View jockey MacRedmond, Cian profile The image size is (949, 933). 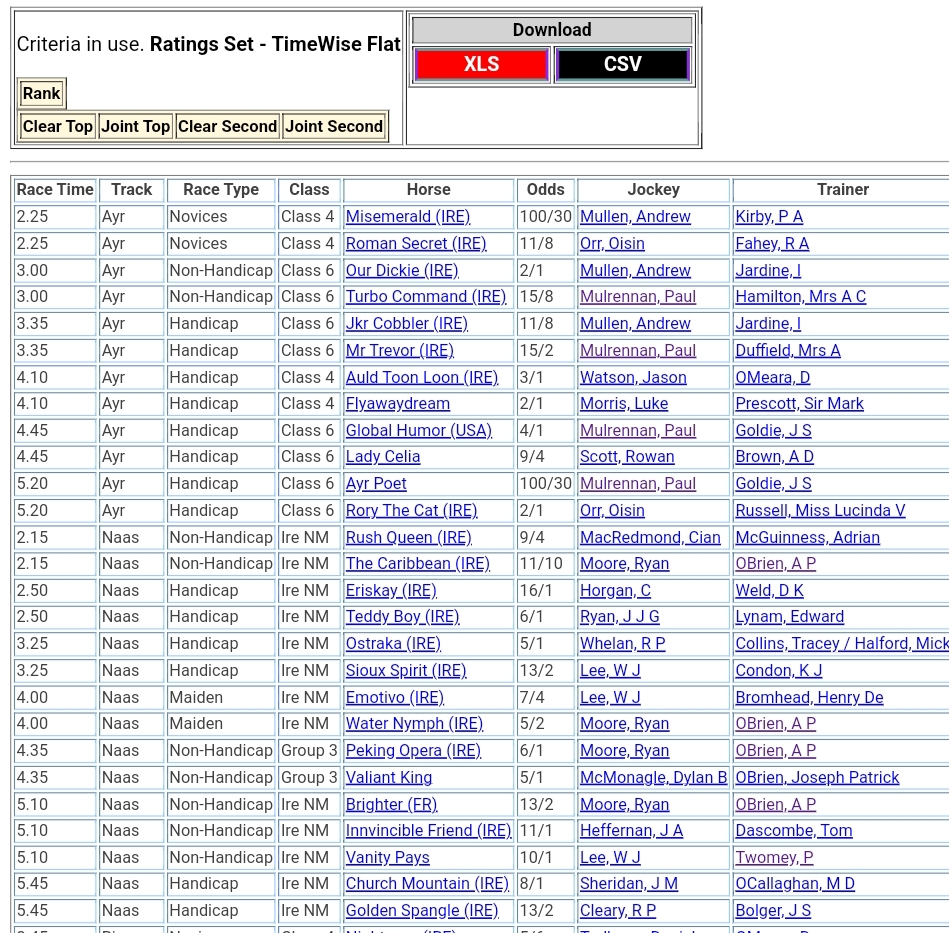[650, 538]
